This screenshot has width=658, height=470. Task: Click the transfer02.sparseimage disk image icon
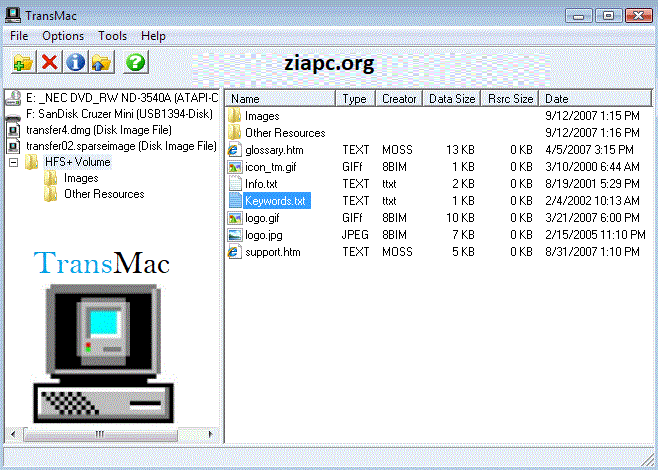click(13, 146)
